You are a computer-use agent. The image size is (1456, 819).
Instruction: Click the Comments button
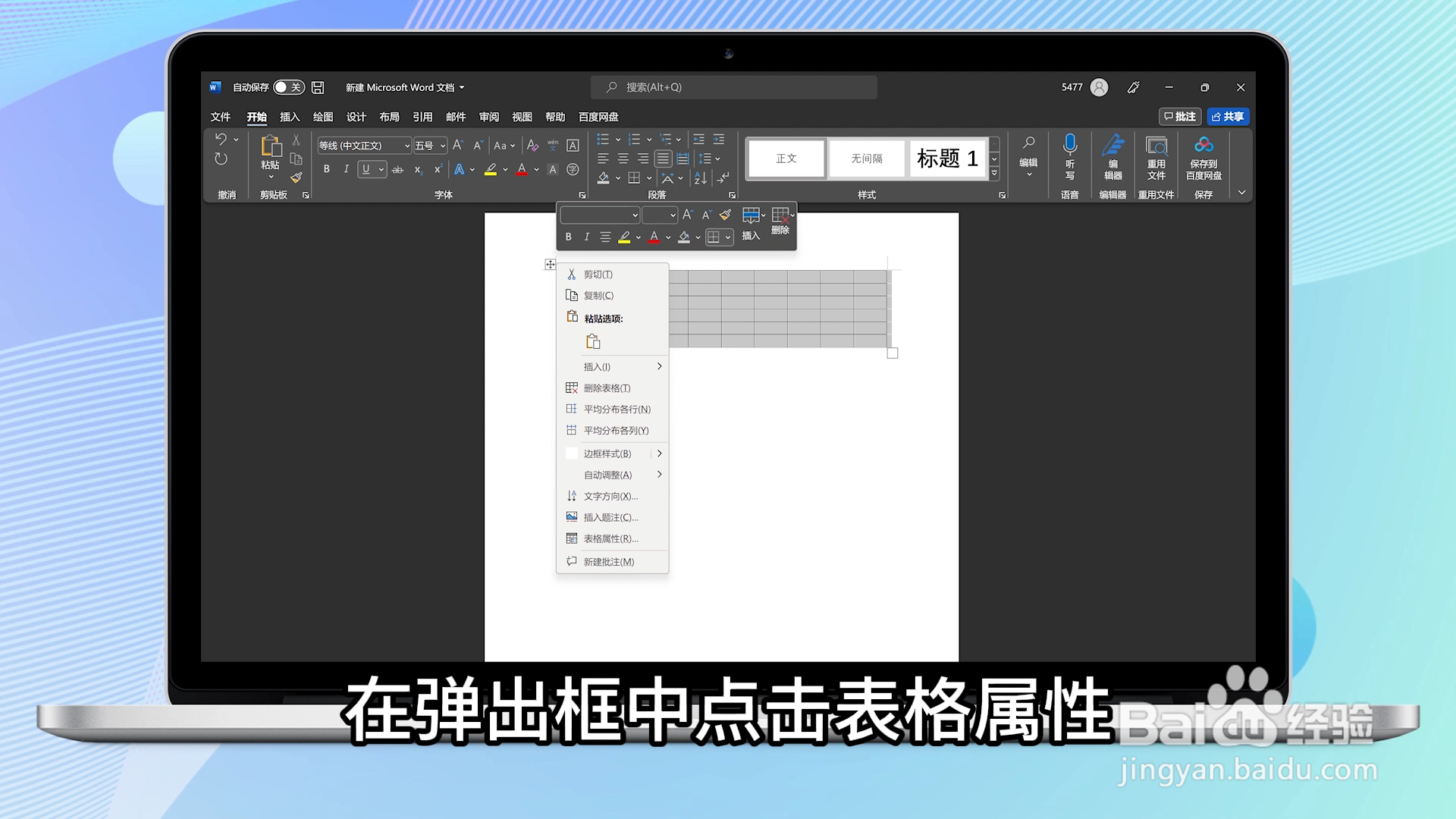[x=1180, y=117]
